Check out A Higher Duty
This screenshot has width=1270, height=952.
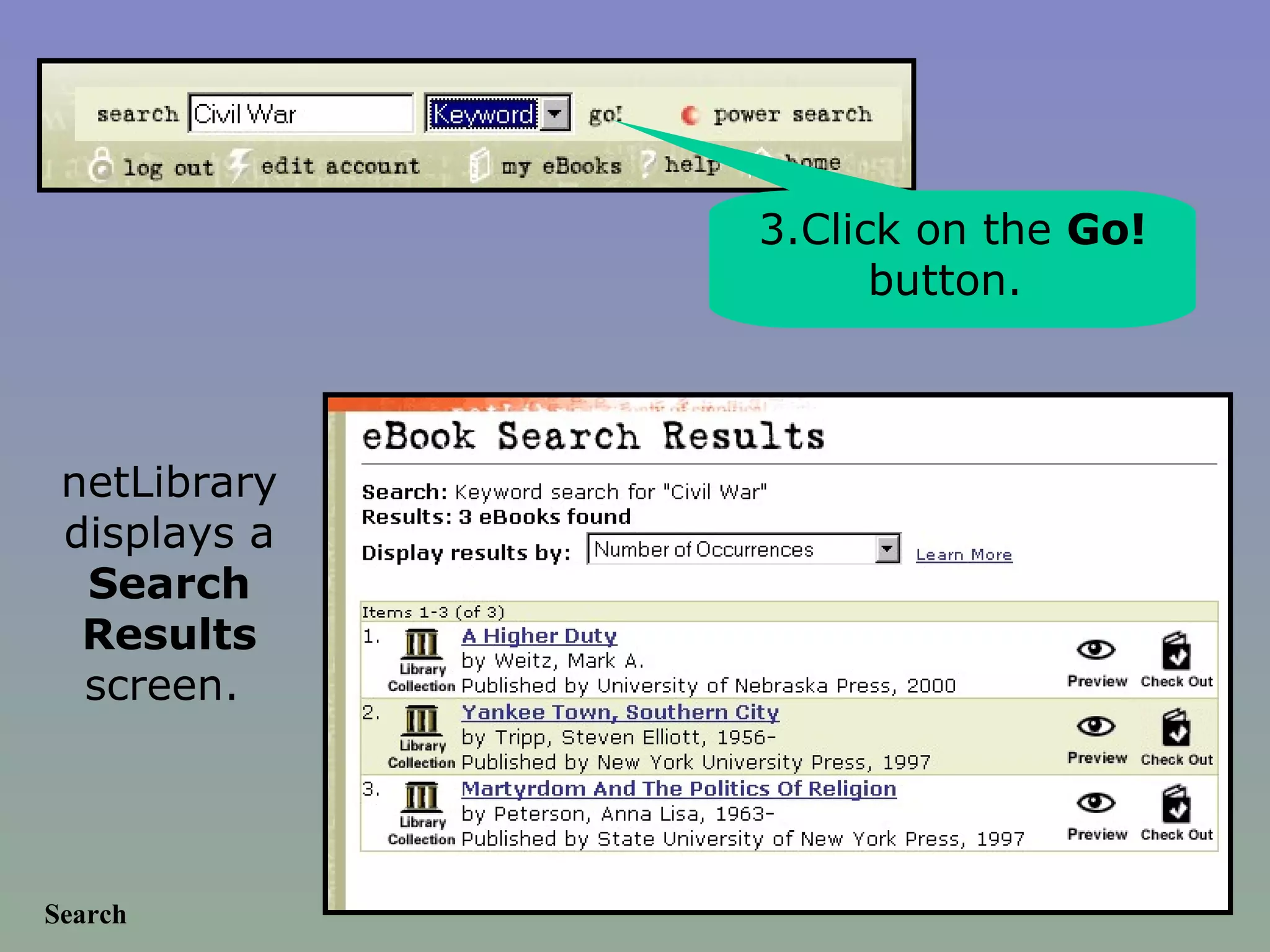click(x=1176, y=661)
